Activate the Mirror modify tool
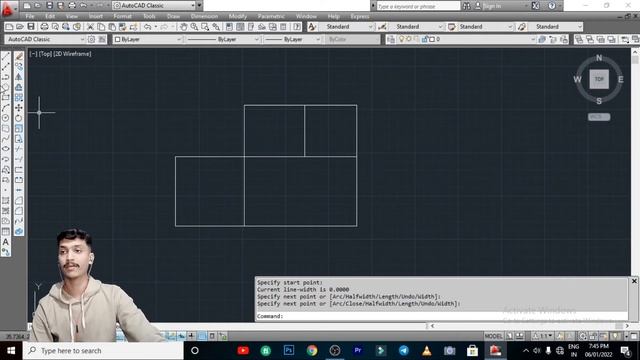The height and width of the screenshot is (360, 640). pos(19,77)
